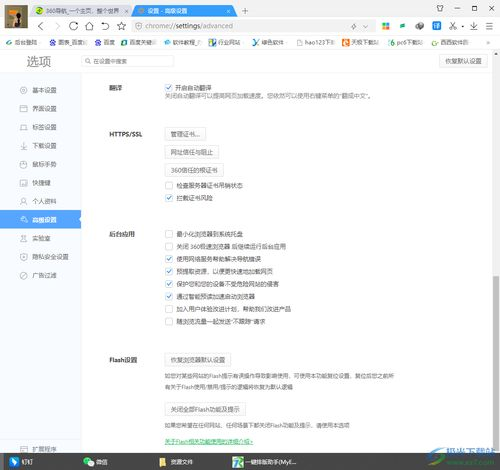Viewport: 500px width, 470px height.
Task: Toggle the 关闭360极速浏览器后继续运行后台应用 checkbox
Action: tap(169, 247)
